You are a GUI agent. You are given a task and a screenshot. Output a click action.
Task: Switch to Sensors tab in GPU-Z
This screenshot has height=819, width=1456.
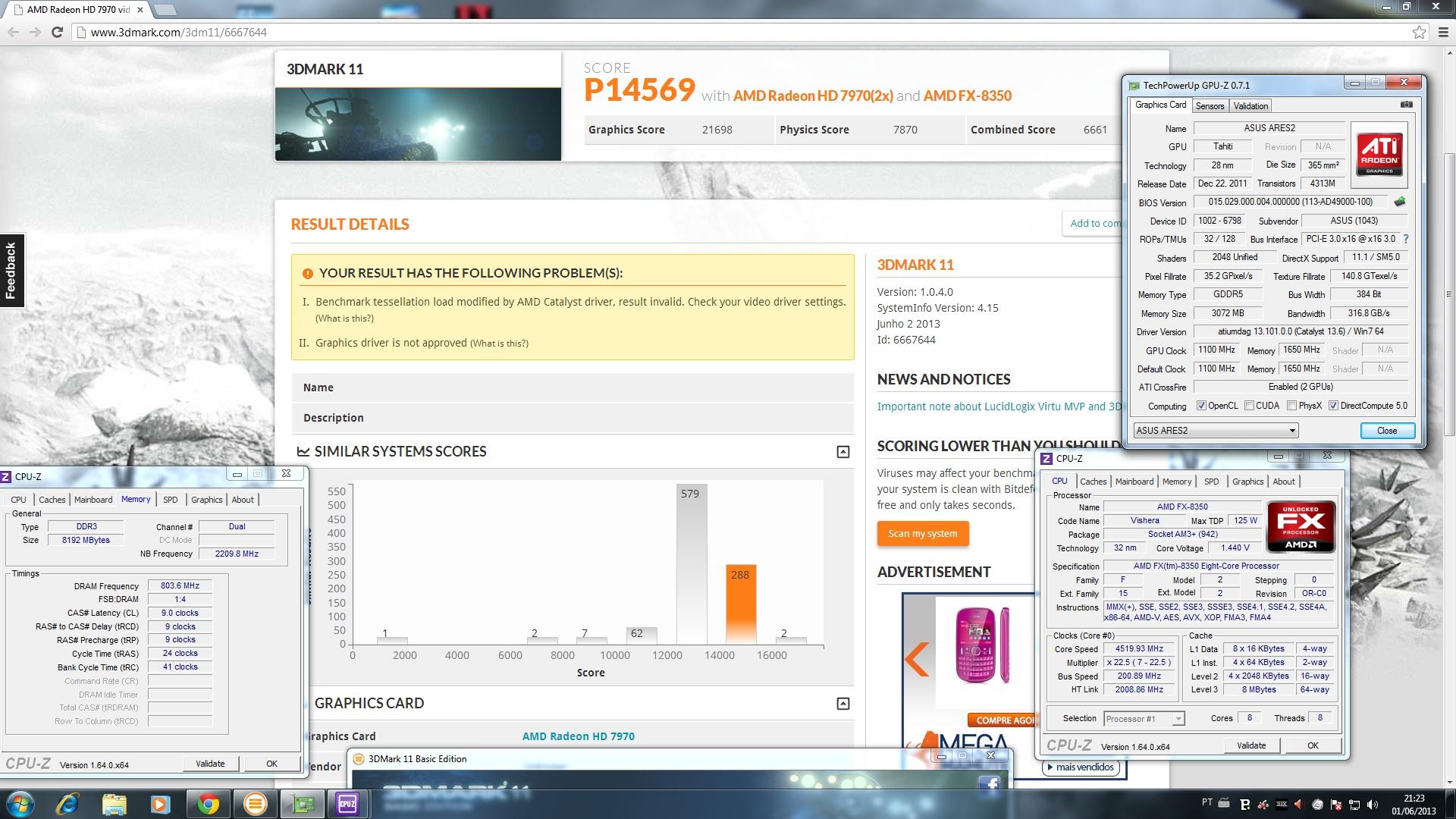1210,106
